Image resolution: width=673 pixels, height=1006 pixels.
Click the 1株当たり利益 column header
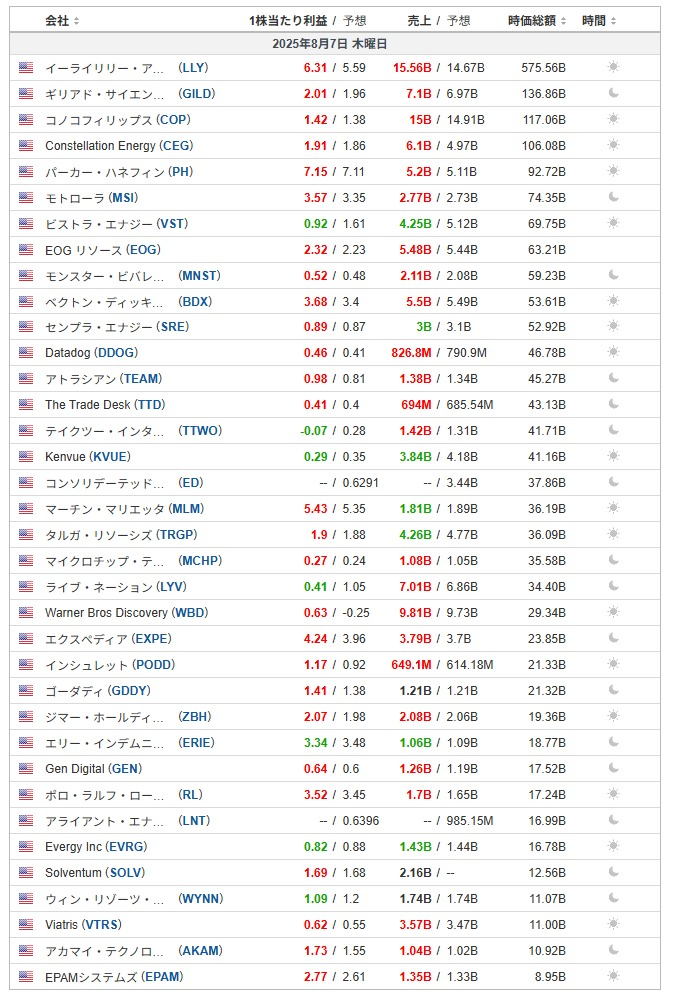pos(288,21)
